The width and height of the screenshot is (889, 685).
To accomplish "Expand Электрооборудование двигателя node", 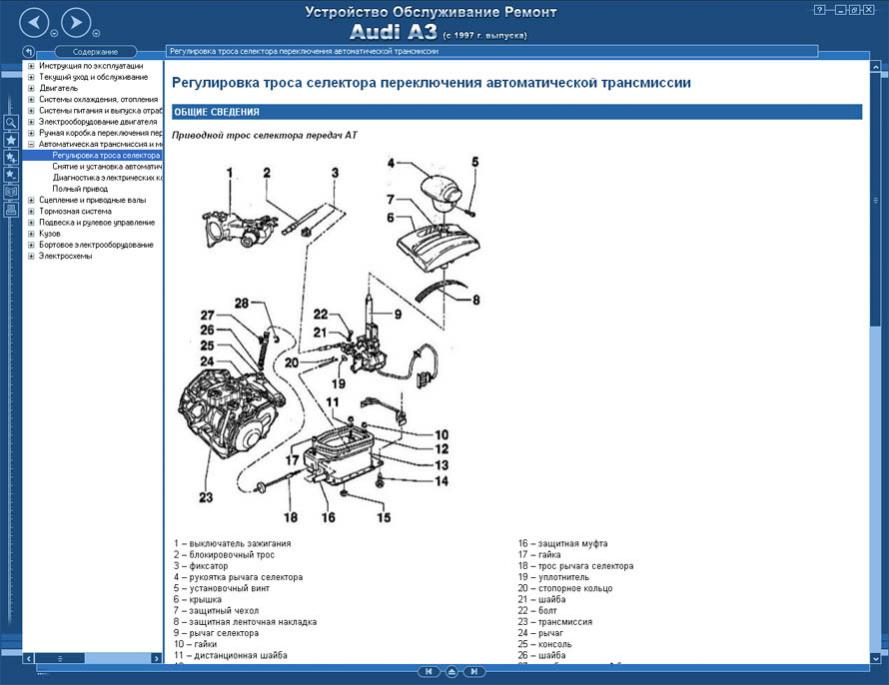I will tap(31, 122).
